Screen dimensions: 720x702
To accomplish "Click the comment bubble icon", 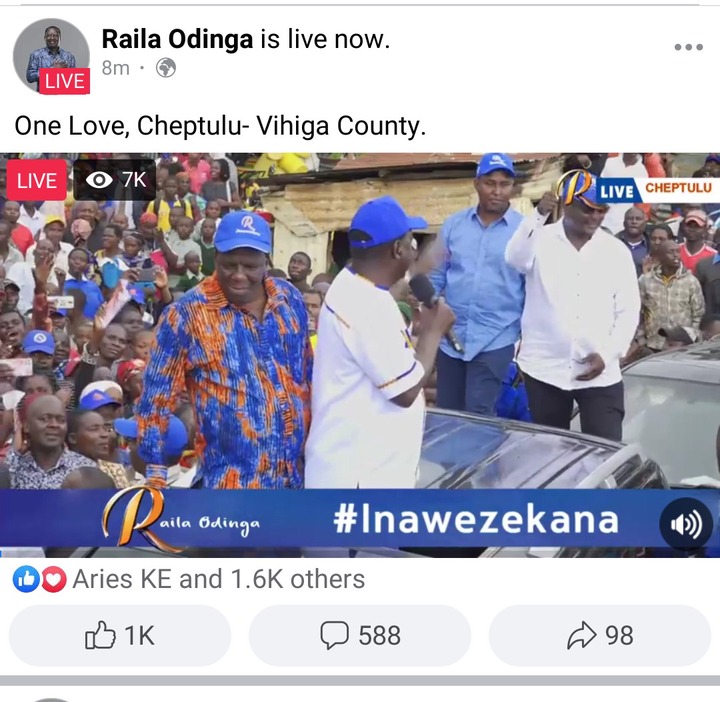I will point(334,635).
